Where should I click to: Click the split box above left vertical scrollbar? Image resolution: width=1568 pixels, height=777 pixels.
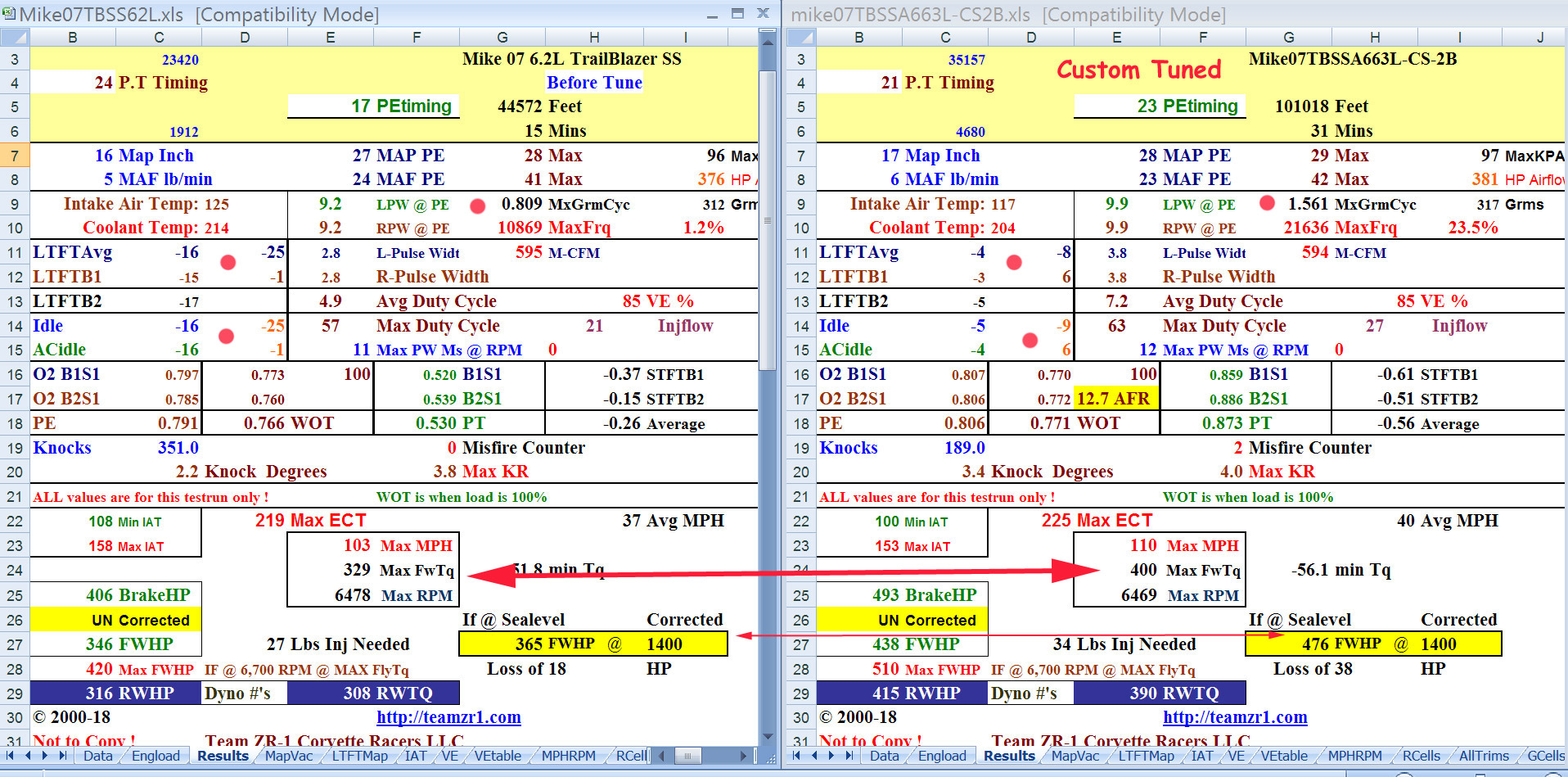point(767,30)
